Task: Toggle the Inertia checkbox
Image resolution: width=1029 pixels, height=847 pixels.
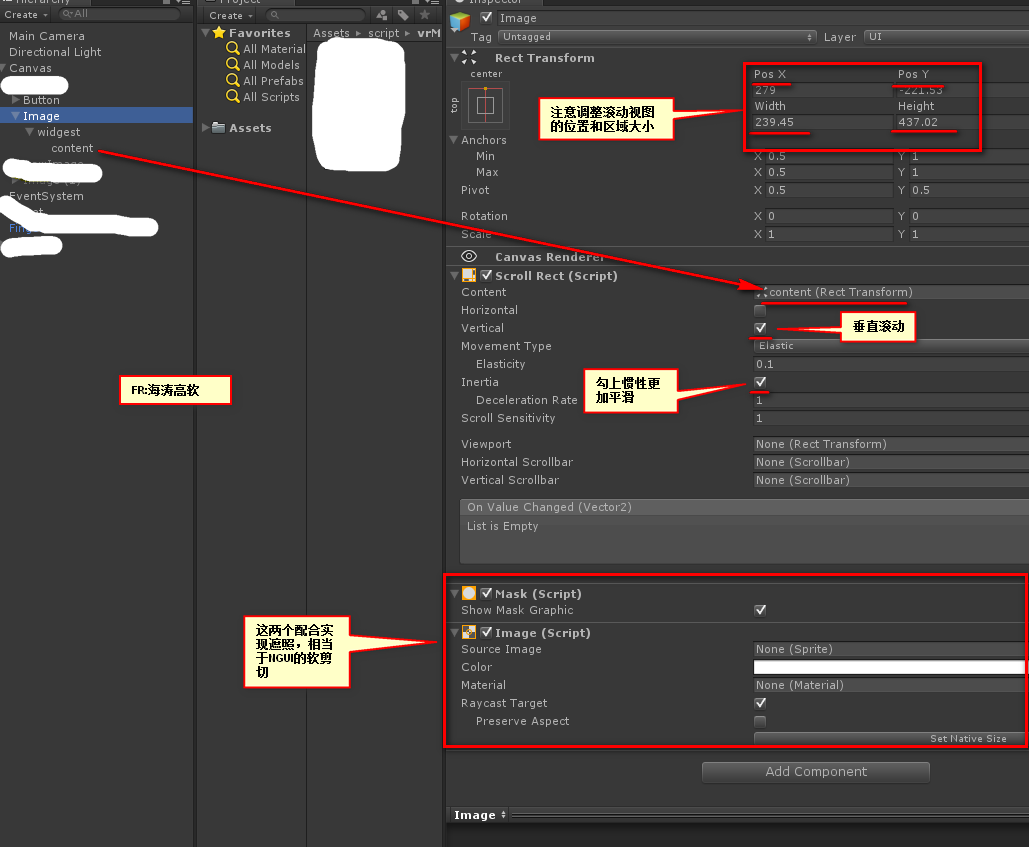Action: pos(760,382)
